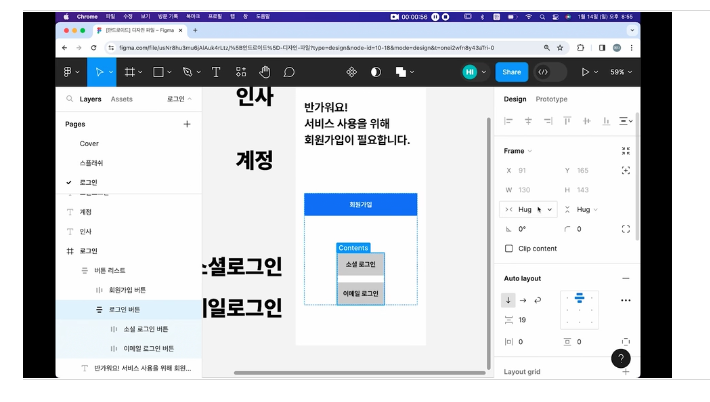
Task: Set Auto layout direction to horizontal
Action: pos(523,300)
